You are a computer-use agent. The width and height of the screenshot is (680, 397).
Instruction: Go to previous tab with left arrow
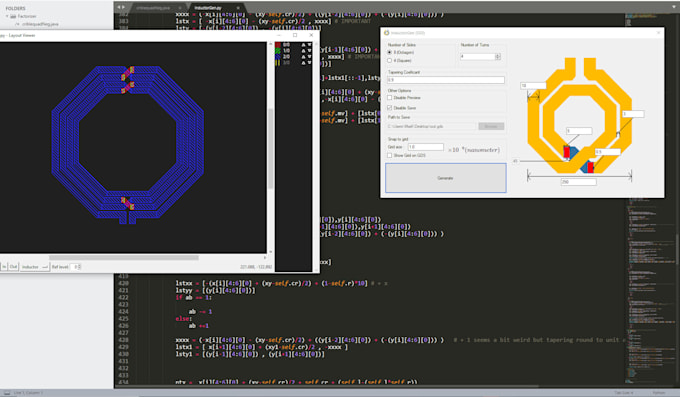[x=119, y=7]
